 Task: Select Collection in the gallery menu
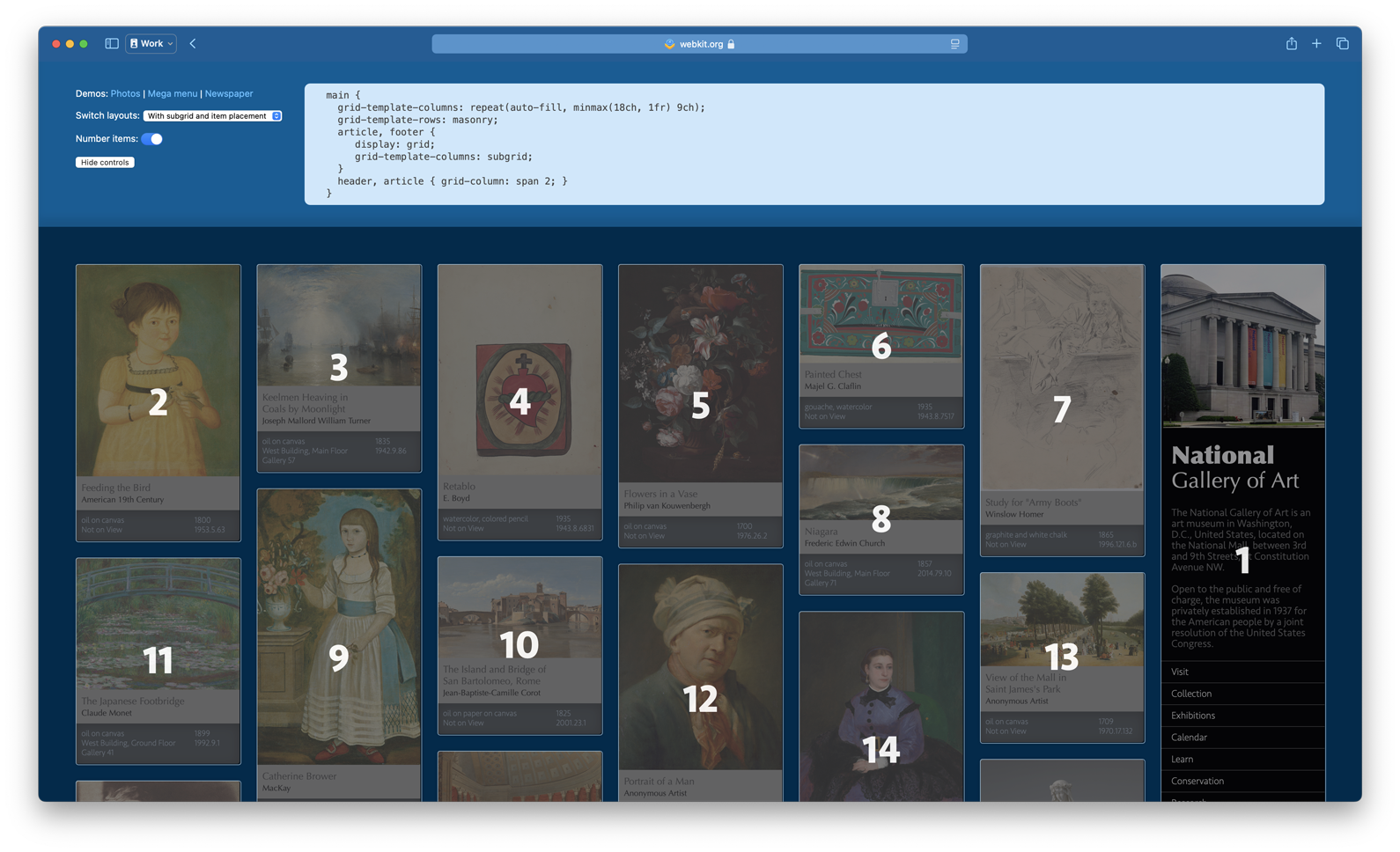pos(1242,694)
